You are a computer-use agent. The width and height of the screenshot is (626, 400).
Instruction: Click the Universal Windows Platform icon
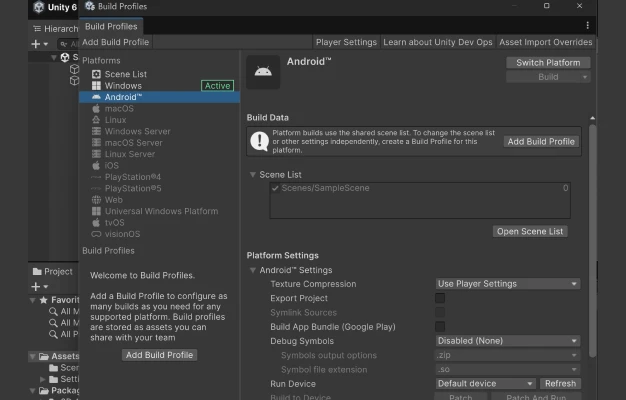point(96,211)
